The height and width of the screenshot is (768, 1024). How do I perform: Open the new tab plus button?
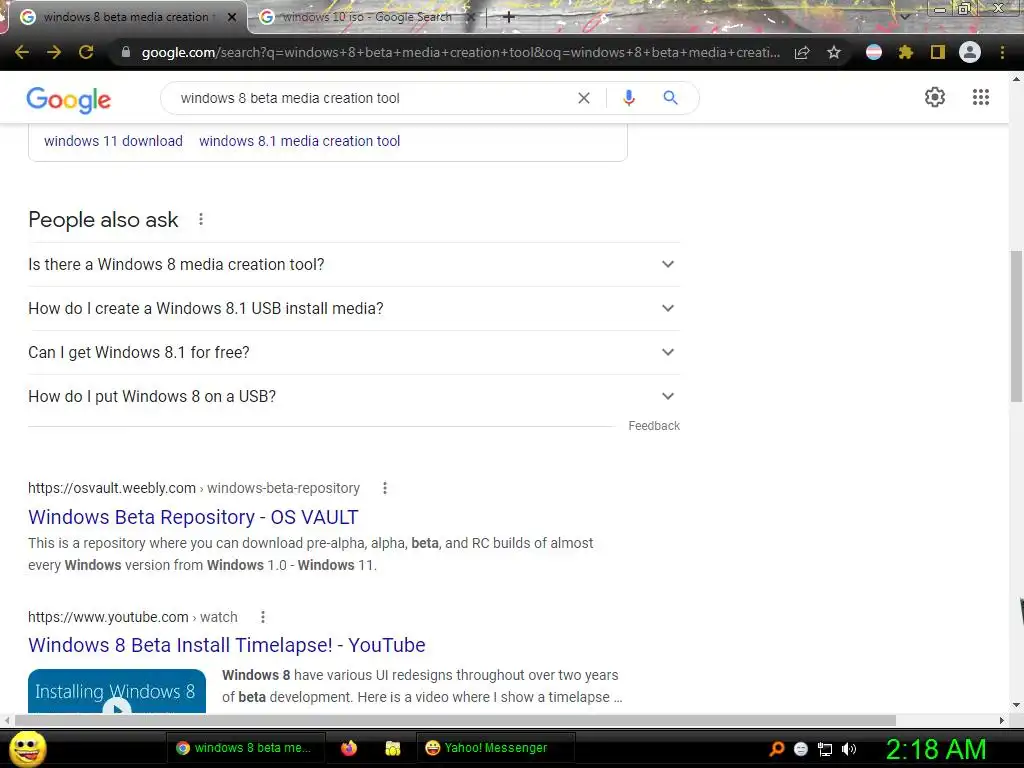pos(509,17)
